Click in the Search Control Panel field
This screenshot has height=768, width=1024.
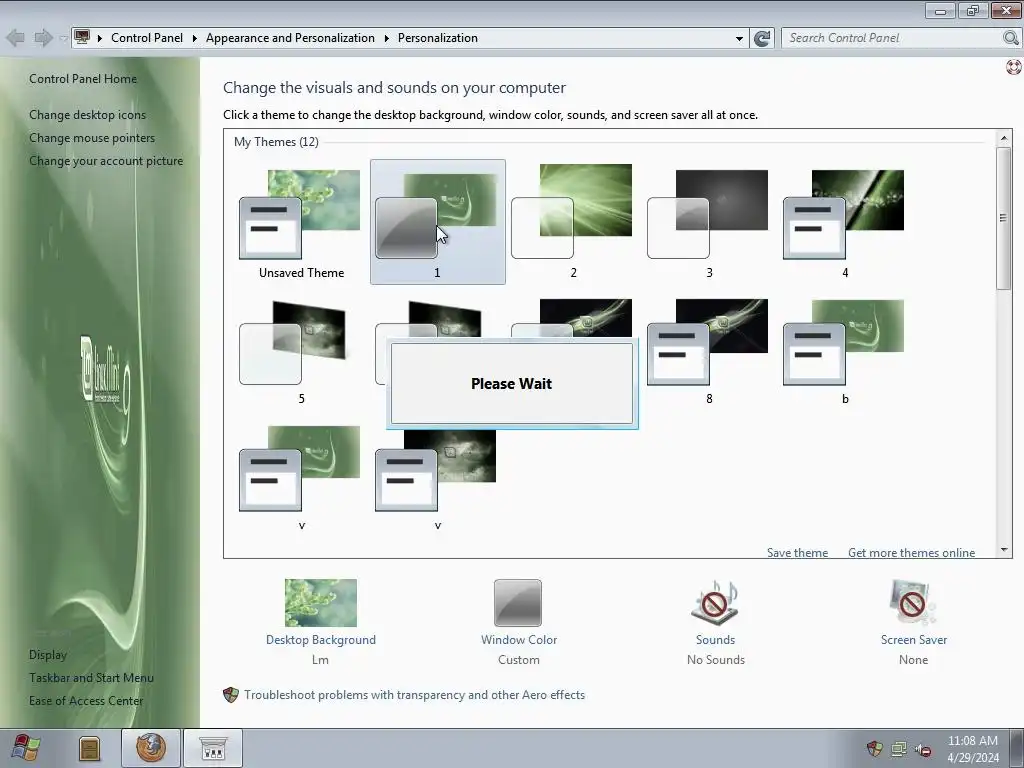(x=891, y=38)
